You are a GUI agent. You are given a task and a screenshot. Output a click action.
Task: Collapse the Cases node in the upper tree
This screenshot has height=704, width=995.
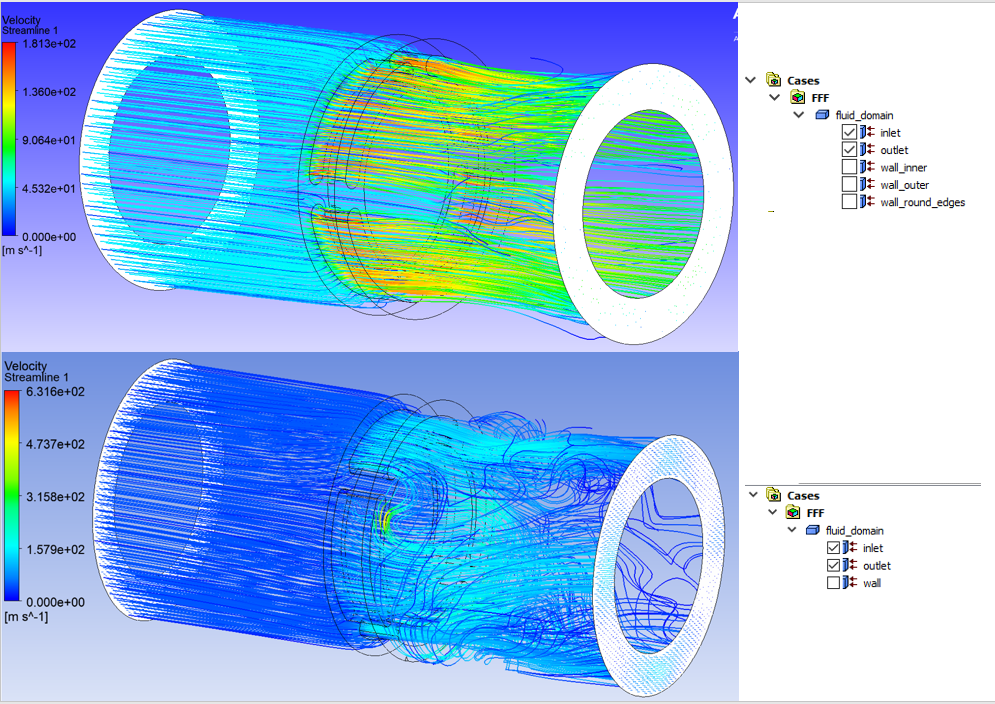click(751, 80)
